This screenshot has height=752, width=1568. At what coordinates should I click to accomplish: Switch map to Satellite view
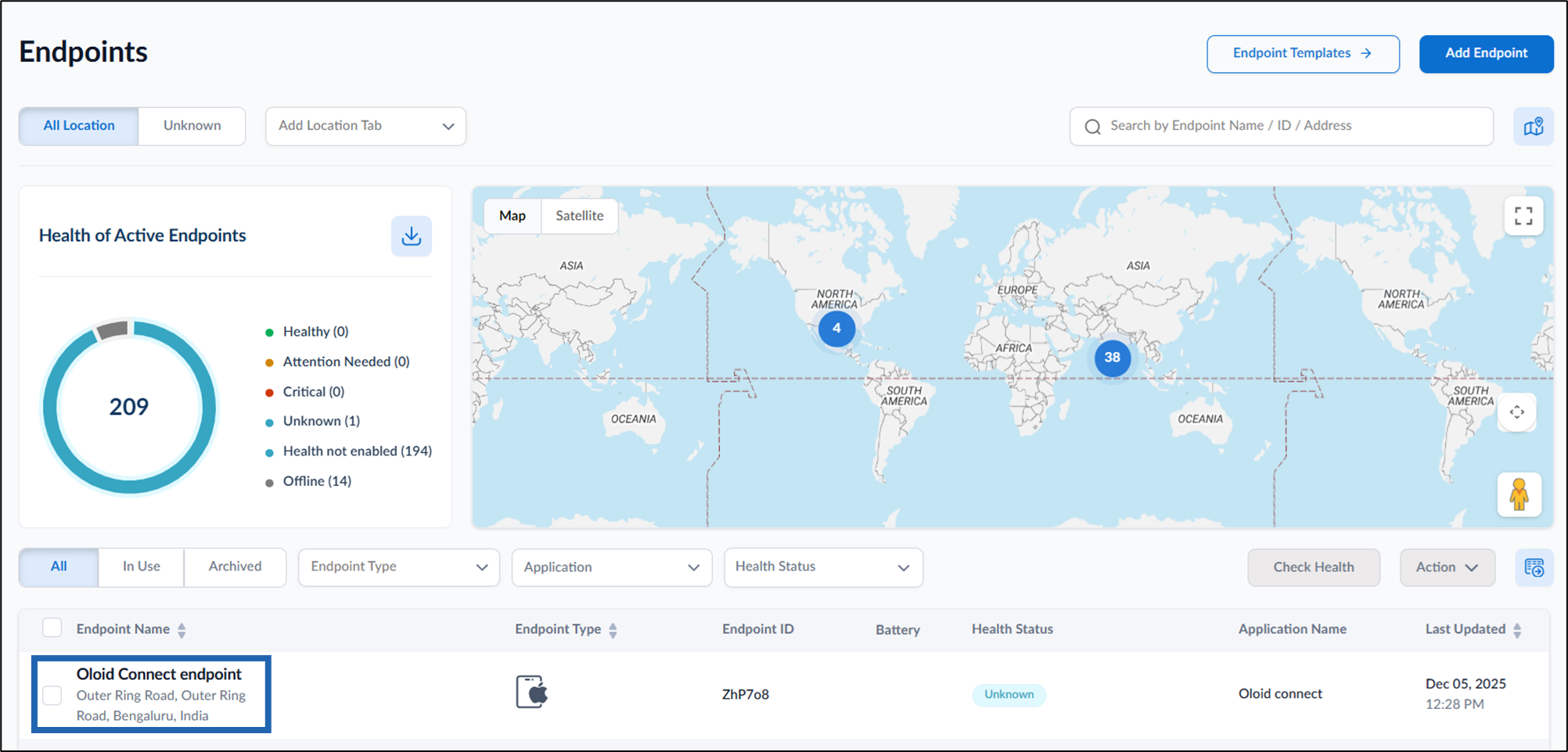click(580, 216)
